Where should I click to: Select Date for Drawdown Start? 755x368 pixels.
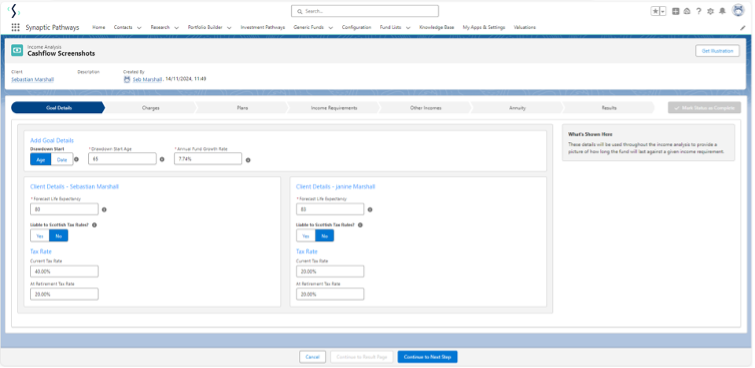click(x=62, y=159)
